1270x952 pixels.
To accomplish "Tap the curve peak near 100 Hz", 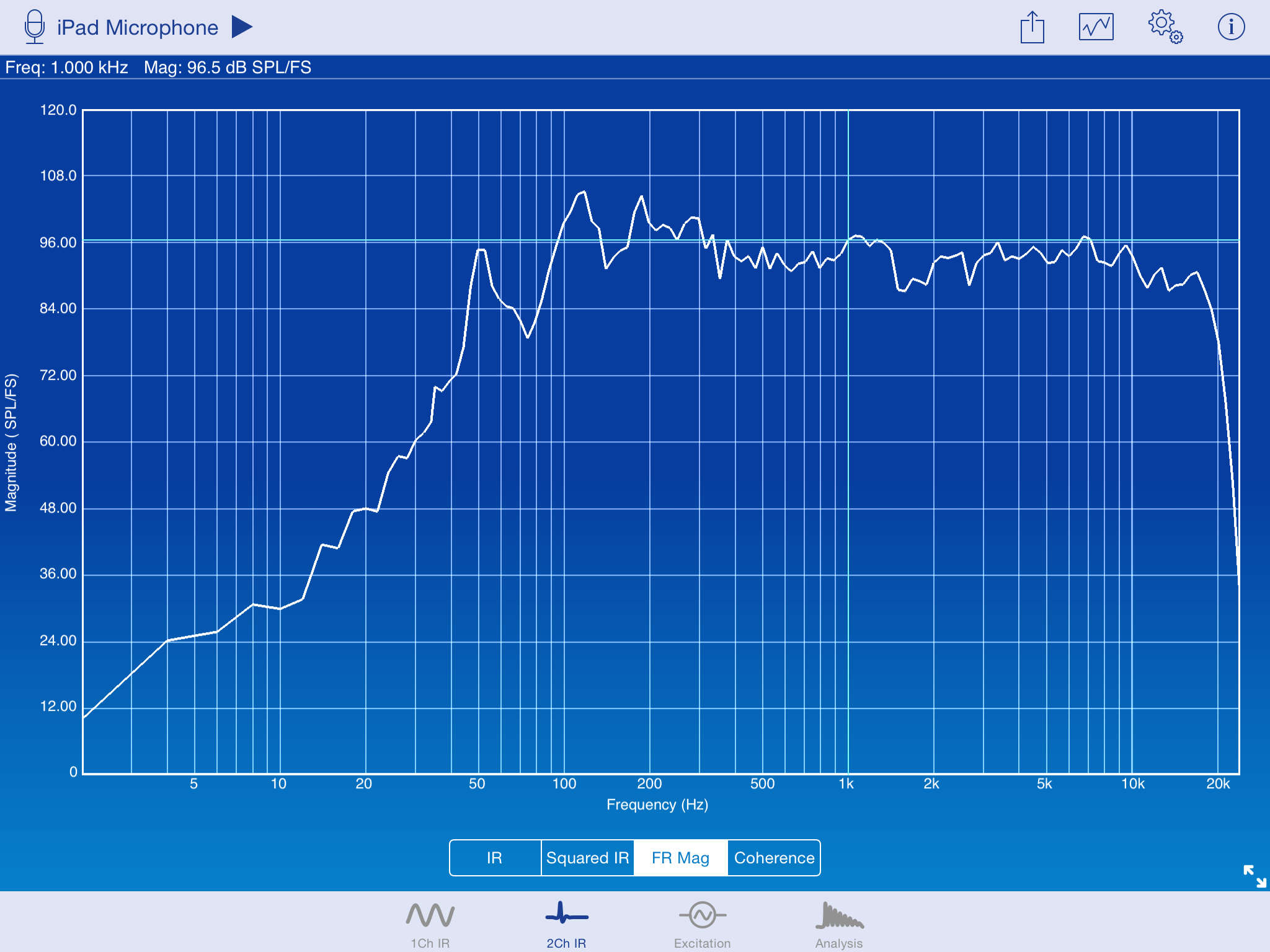I will [x=582, y=193].
